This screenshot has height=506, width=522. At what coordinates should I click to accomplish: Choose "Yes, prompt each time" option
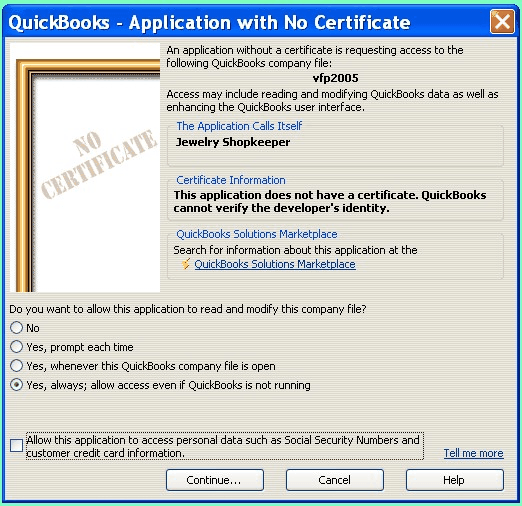(16, 347)
